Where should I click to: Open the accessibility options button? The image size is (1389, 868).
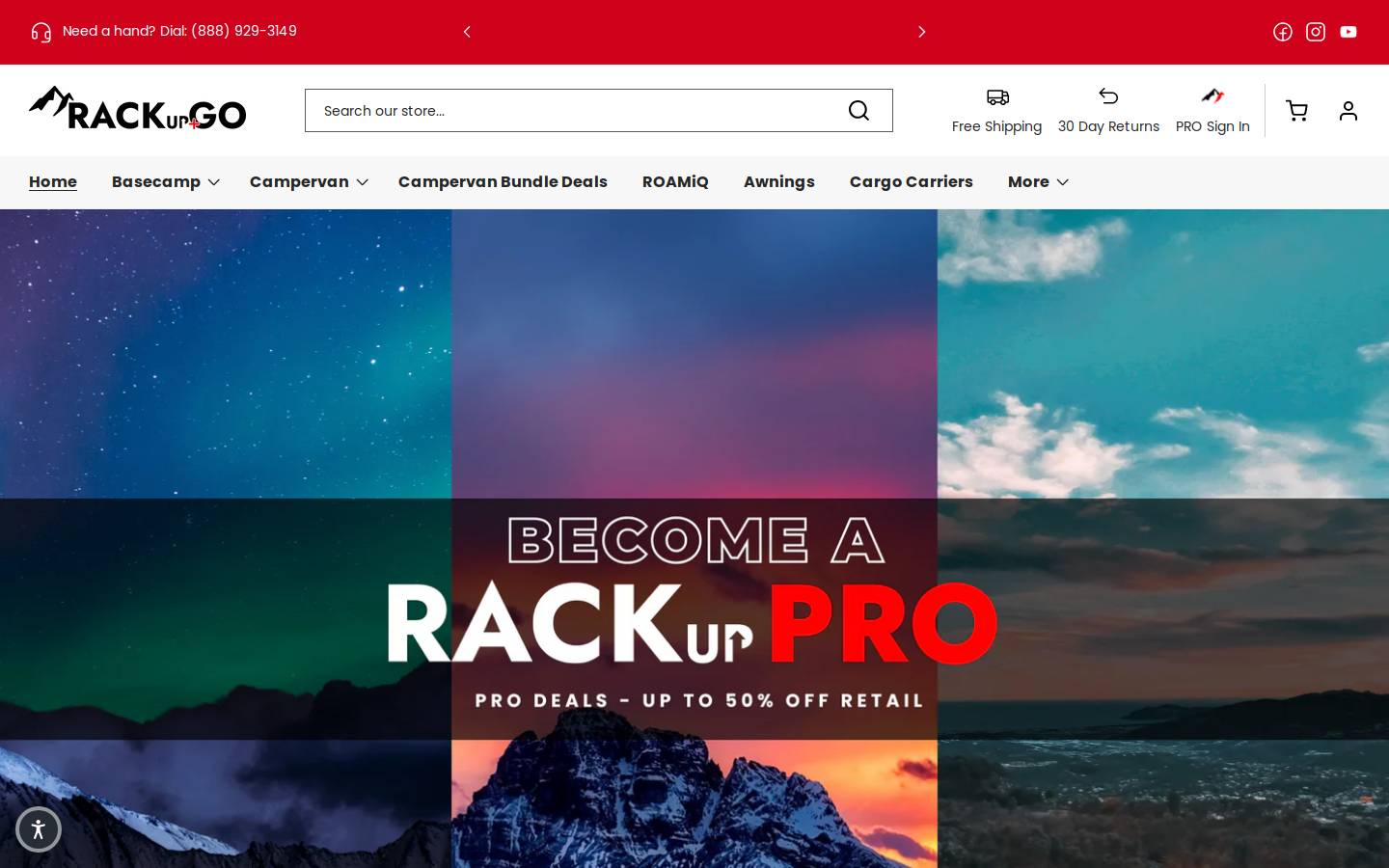[x=39, y=829]
